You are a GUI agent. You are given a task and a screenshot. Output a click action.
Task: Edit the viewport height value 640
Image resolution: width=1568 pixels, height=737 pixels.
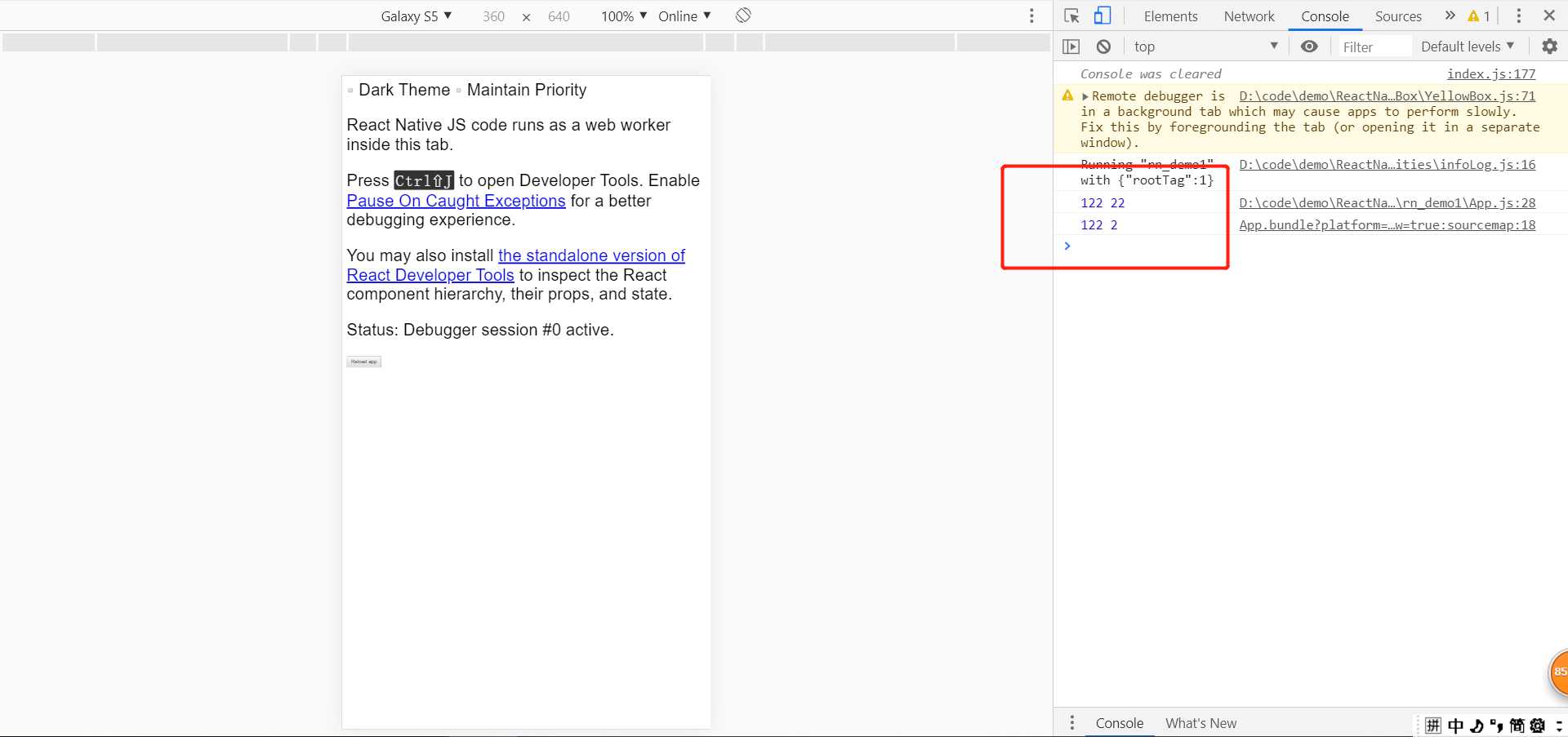pyautogui.click(x=559, y=16)
